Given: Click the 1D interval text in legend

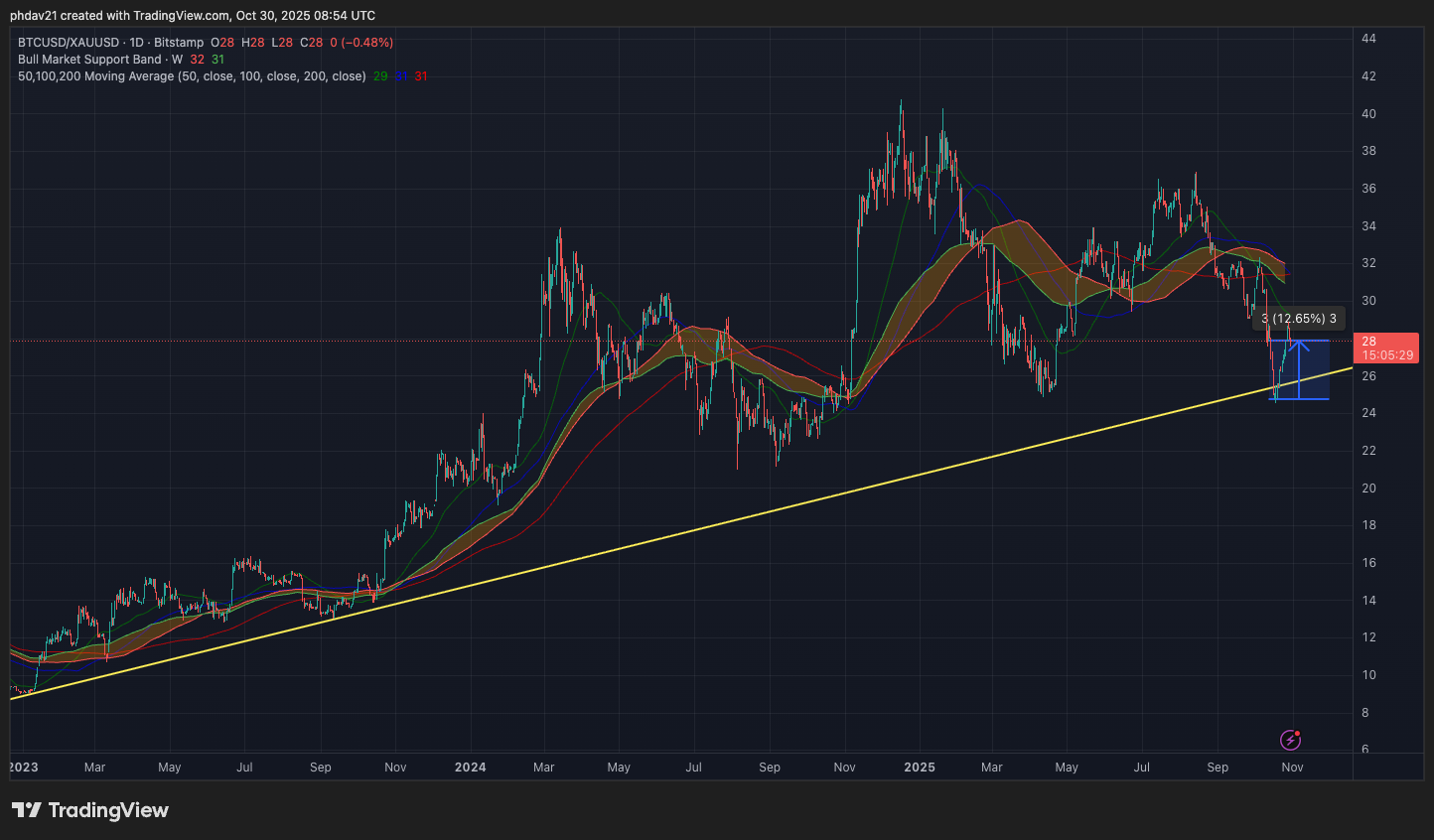Looking at the screenshot, I should [x=137, y=43].
